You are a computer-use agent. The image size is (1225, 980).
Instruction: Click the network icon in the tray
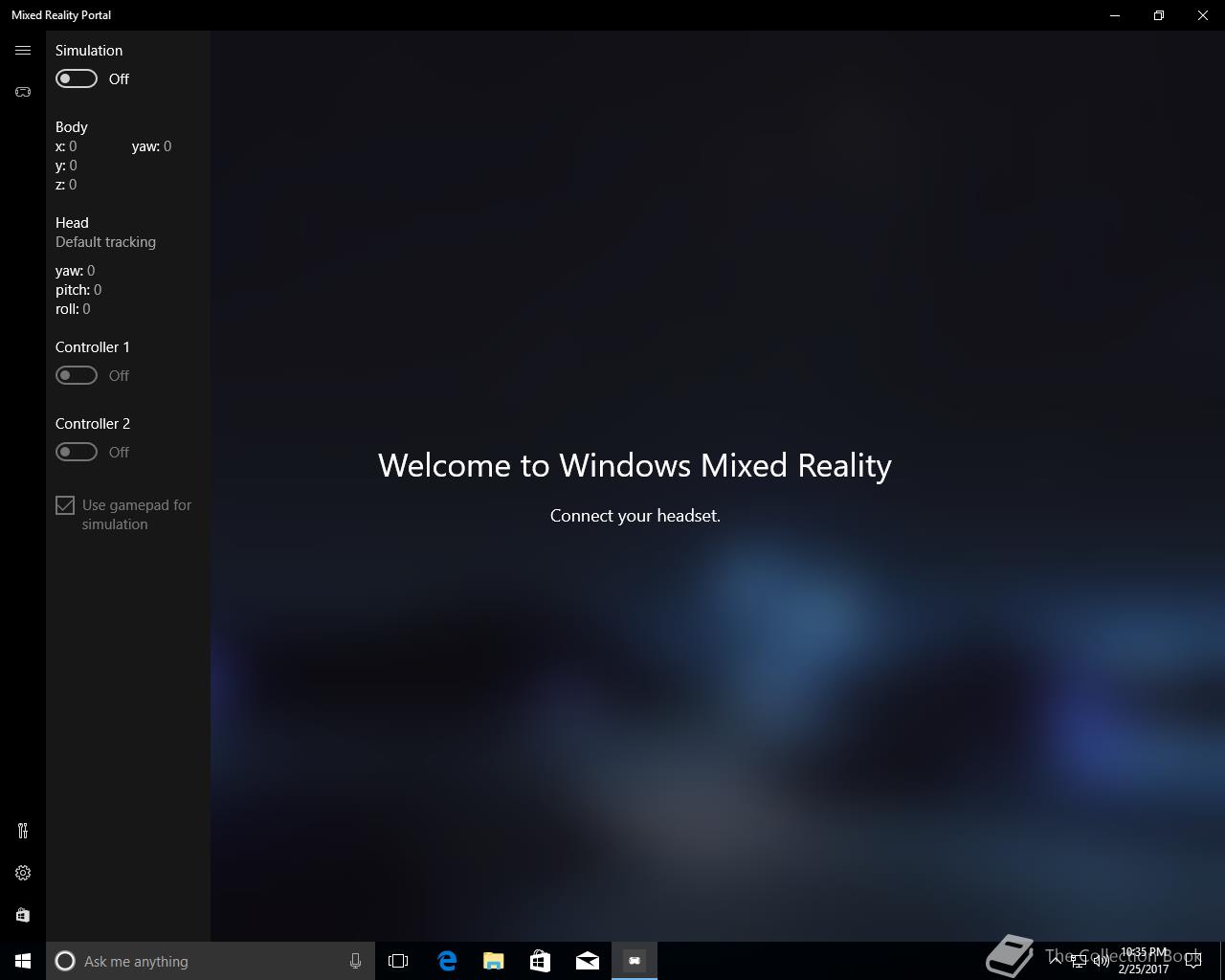tap(1078, 961)
